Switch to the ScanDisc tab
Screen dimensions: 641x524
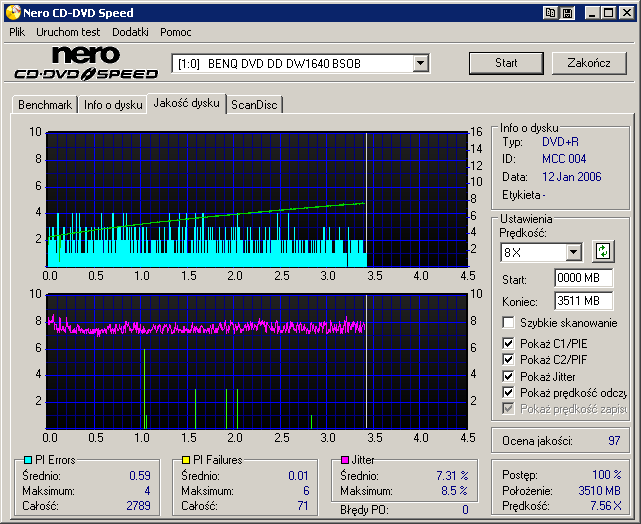click(254, 105)
